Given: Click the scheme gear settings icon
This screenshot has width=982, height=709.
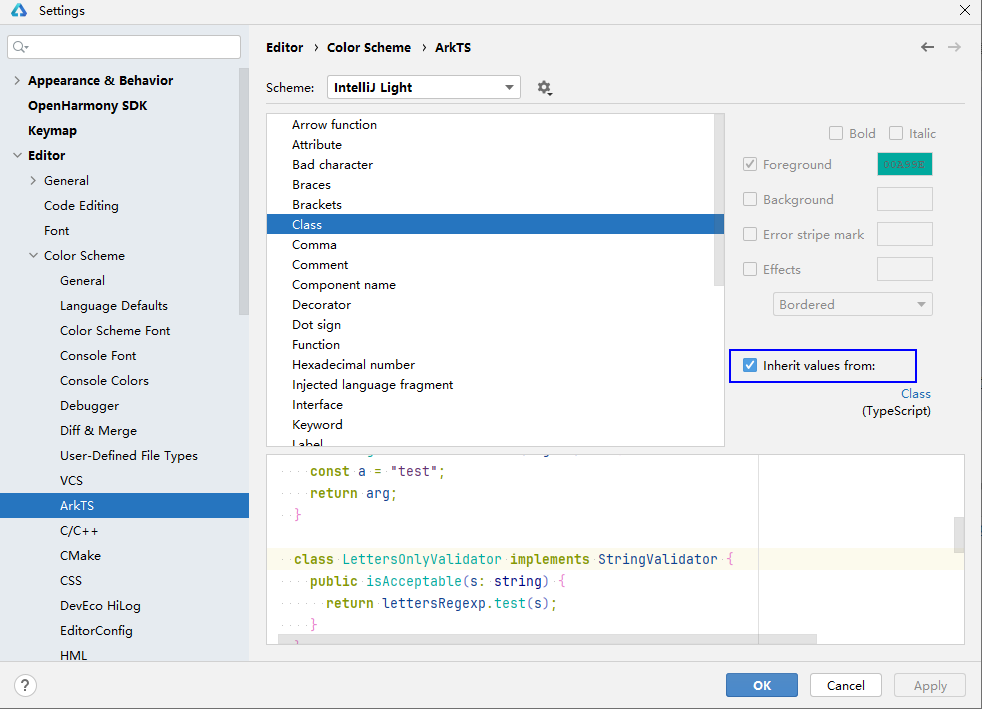Looking at the screenshot, I should pyautogui.click(x=544, y=88).
